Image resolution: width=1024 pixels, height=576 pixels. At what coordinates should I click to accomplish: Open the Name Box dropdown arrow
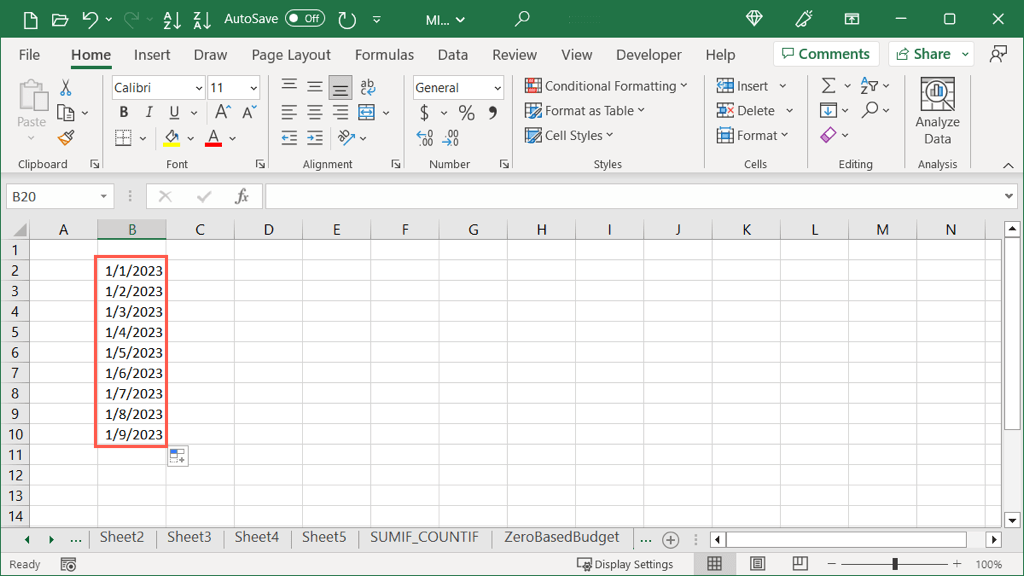[103, 196]
